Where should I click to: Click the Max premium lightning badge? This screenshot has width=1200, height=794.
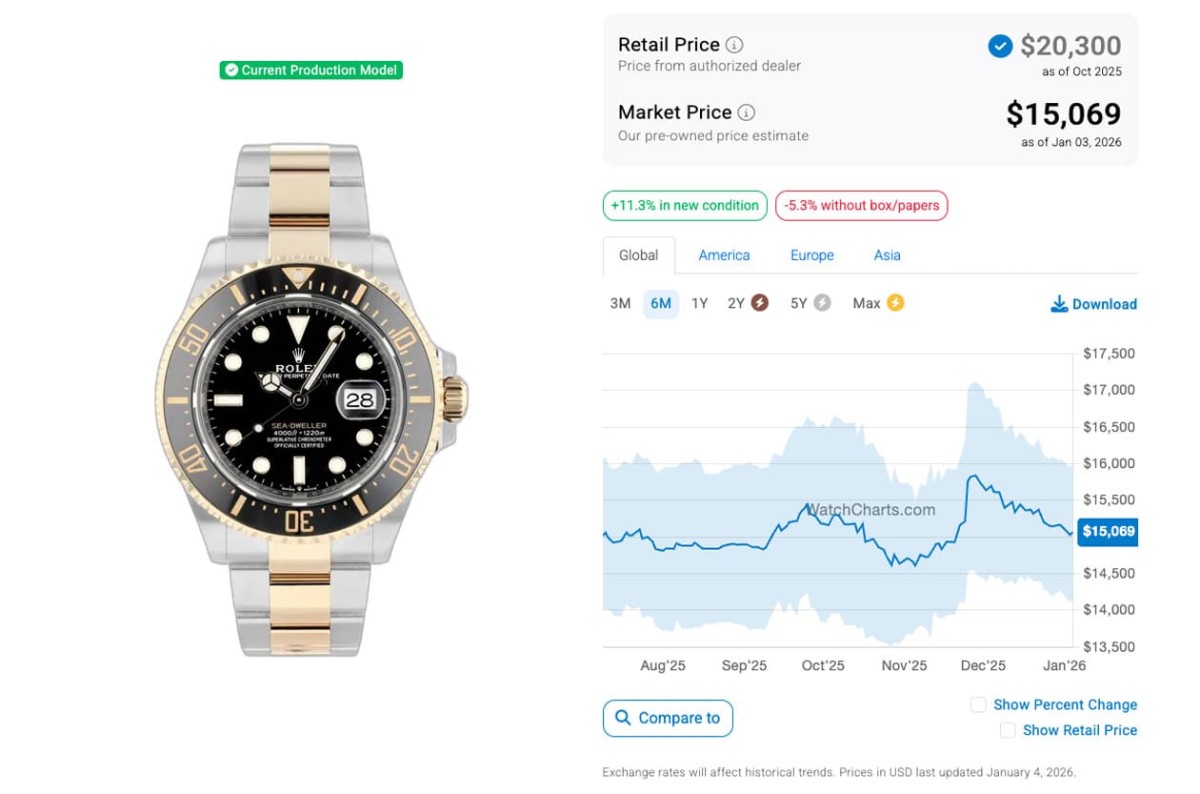click(895, 303)
